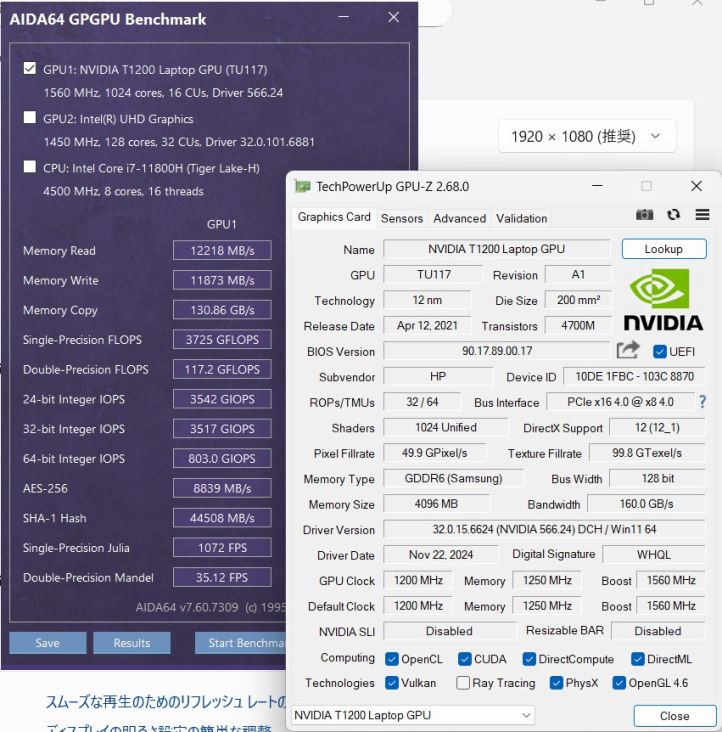
Task: Click the Memory Size 4096 MB field
Action: pyautogui.click(x=436, y=504)
